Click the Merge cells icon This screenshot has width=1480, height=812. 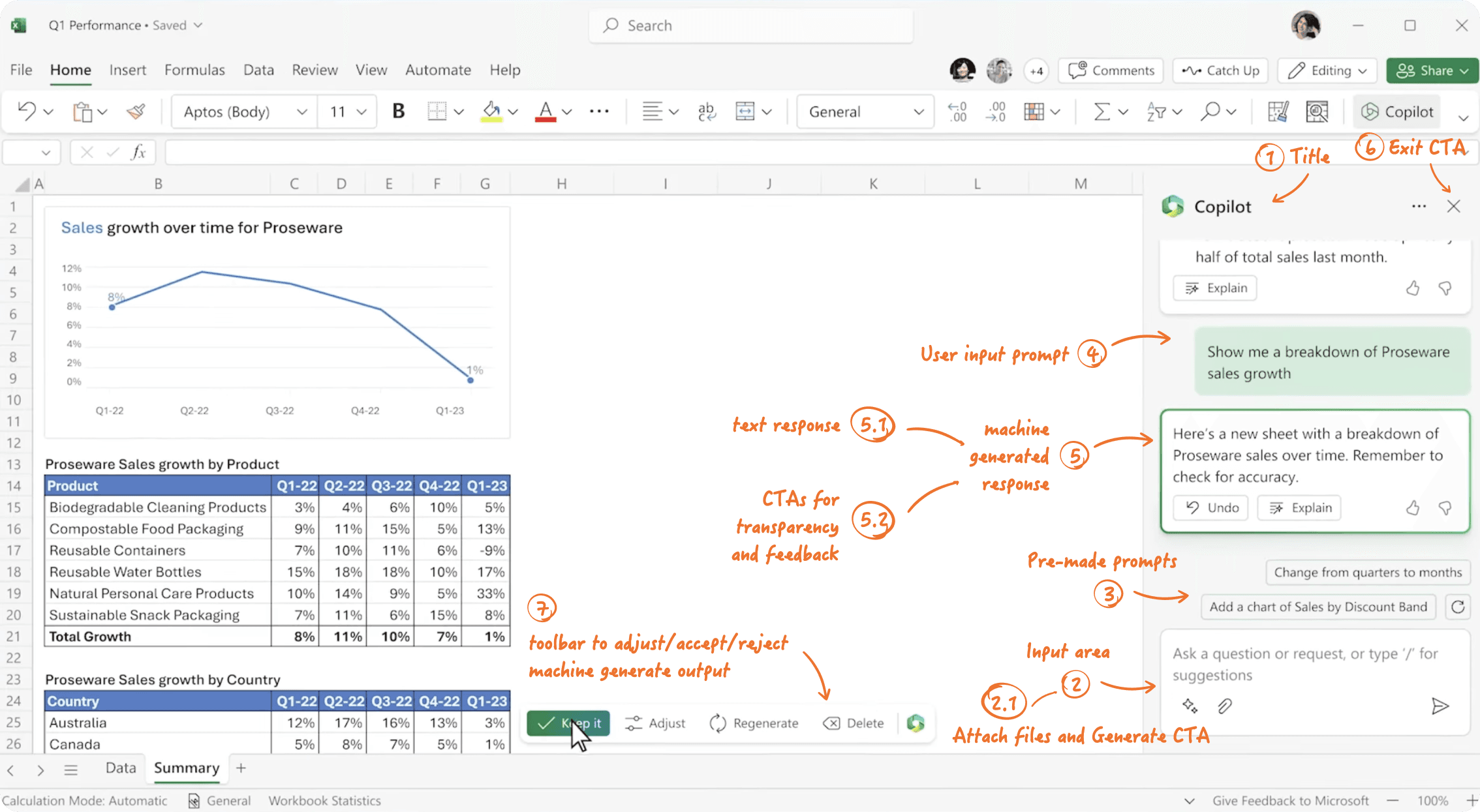tap(745, 112)
